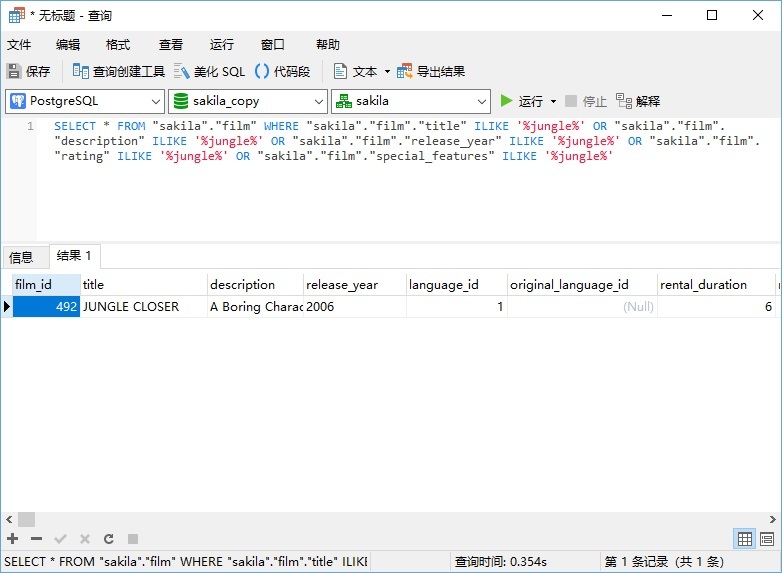Select the JUNGLE CLOSER title cell

coord(144,307)
